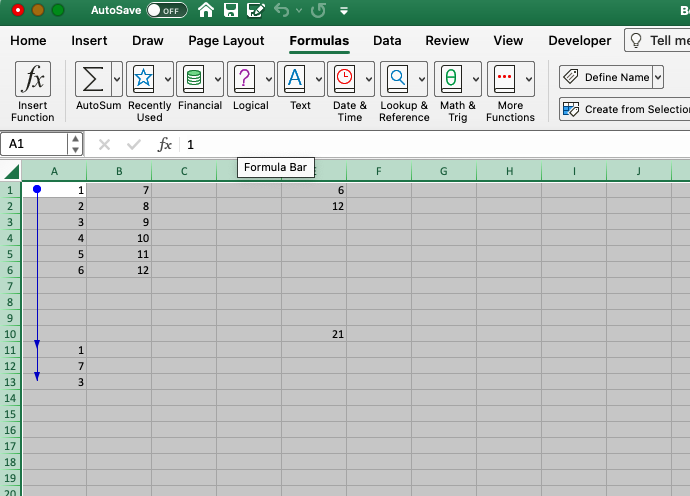Open Lookup & Reference functions icon
Image resolution: width=690 pixels, height=496 pixels.
click(x=398, y=79)
